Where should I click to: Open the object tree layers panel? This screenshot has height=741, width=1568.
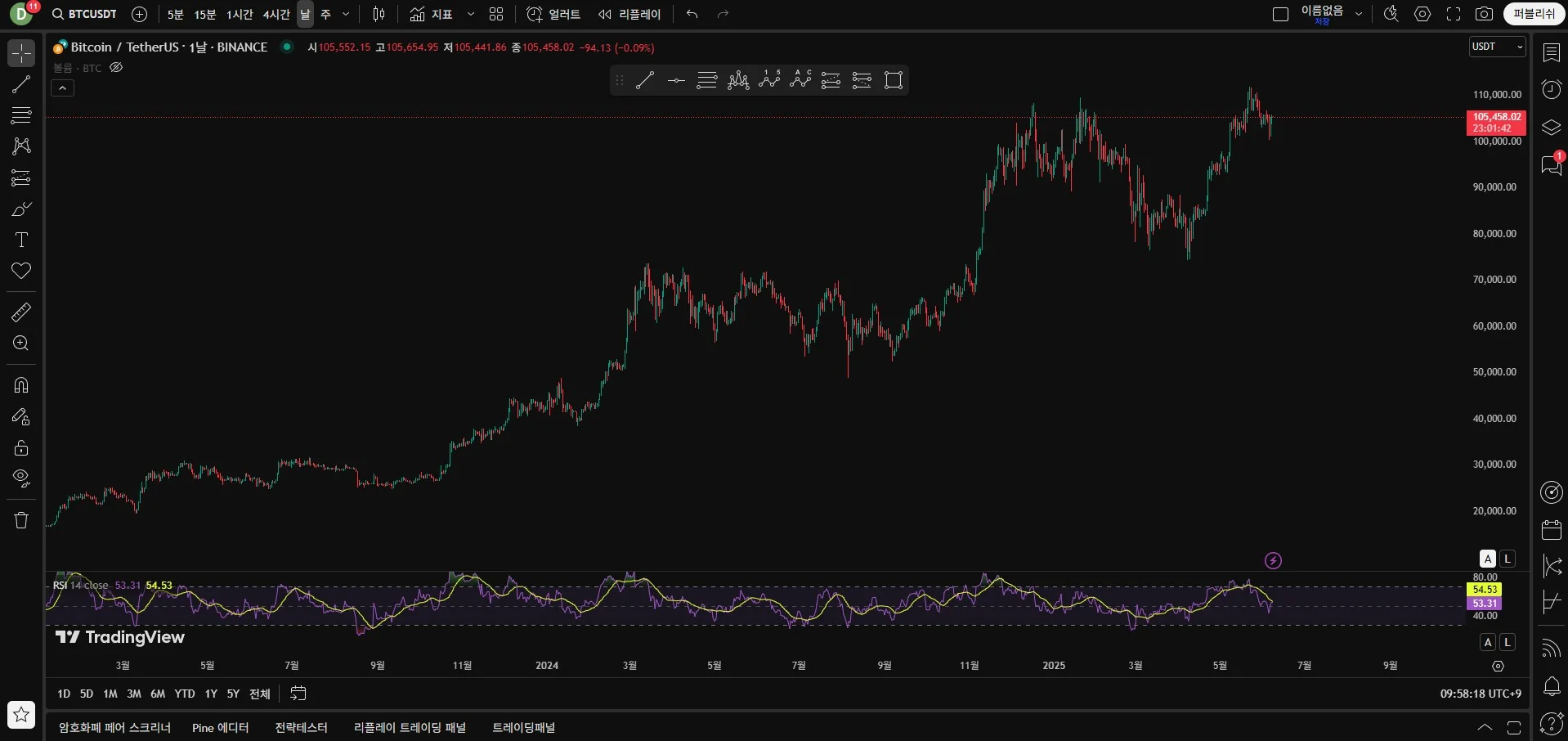pyautogui.click(x=1552, y=127)
